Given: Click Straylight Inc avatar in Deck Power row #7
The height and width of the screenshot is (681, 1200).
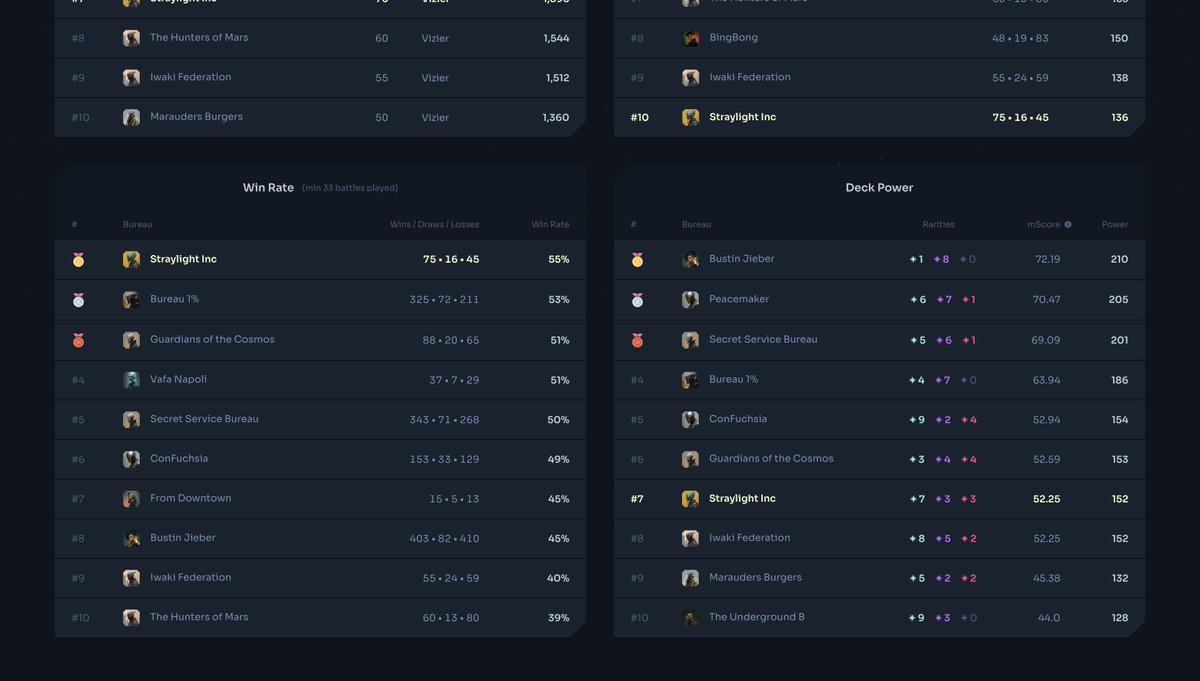Looking at the screenshot, I should click(x=690, y=499).
